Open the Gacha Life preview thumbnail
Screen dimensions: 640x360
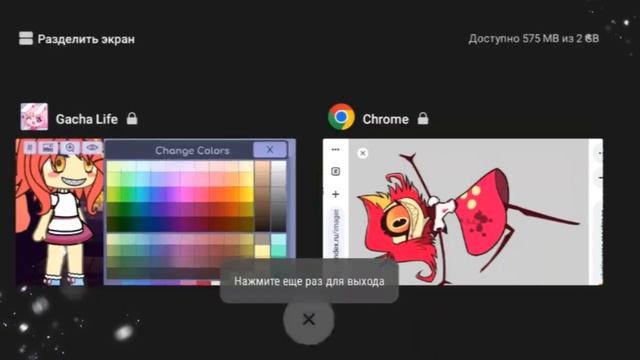point(156,212)
